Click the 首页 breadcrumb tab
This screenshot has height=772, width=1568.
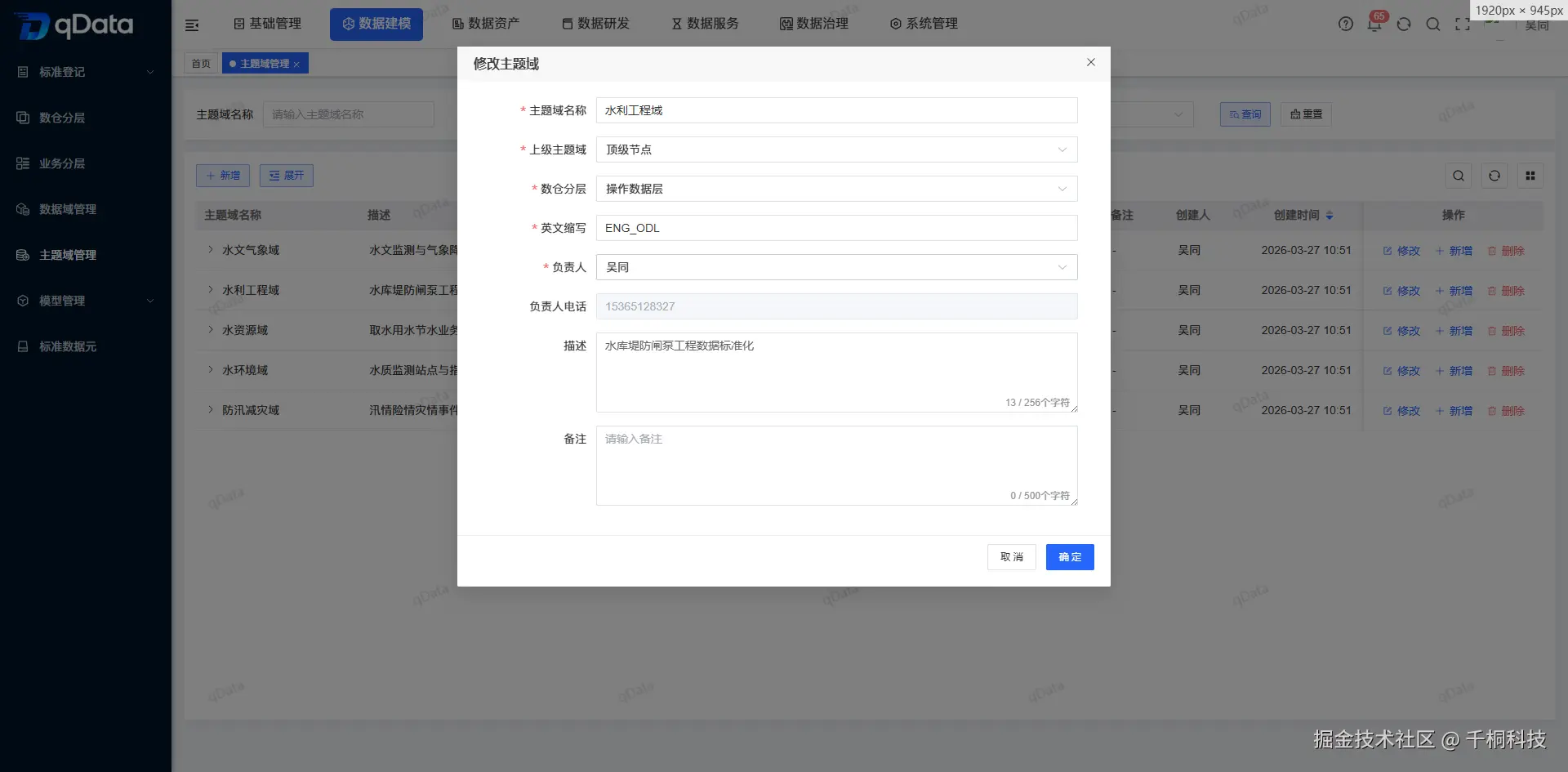(x=201, y=63)
